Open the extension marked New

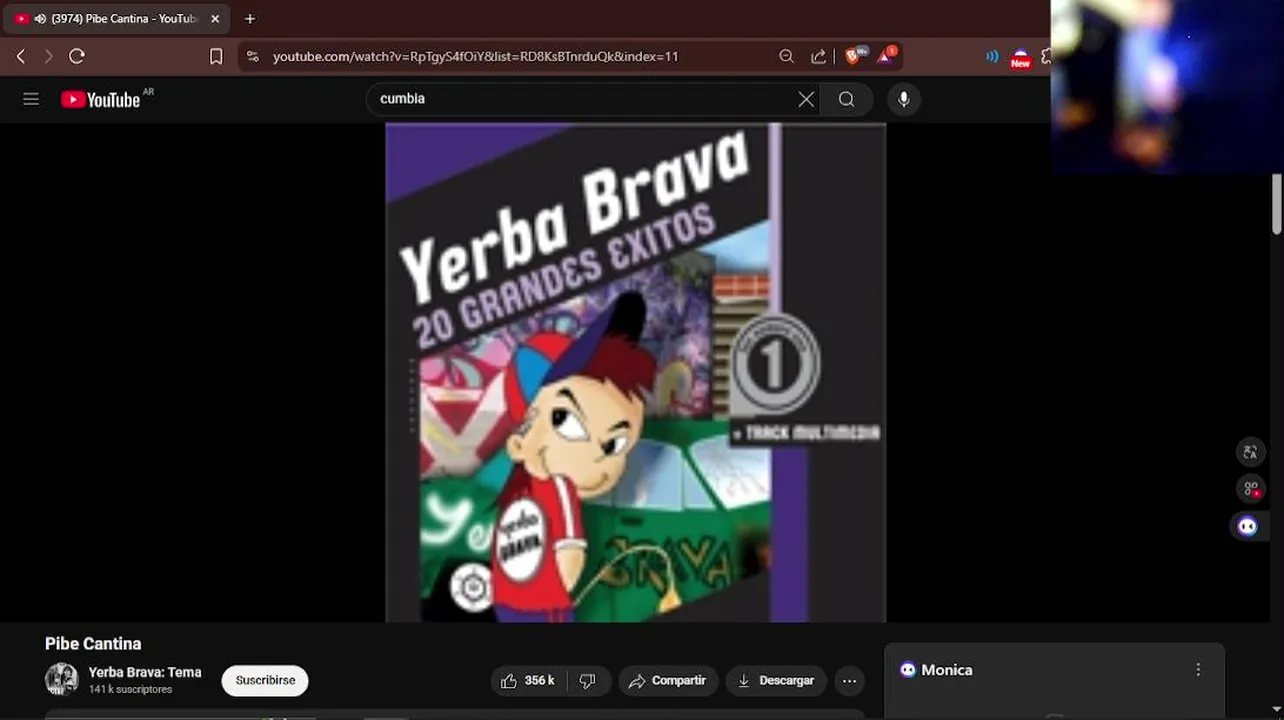[x=1020, y=58]
